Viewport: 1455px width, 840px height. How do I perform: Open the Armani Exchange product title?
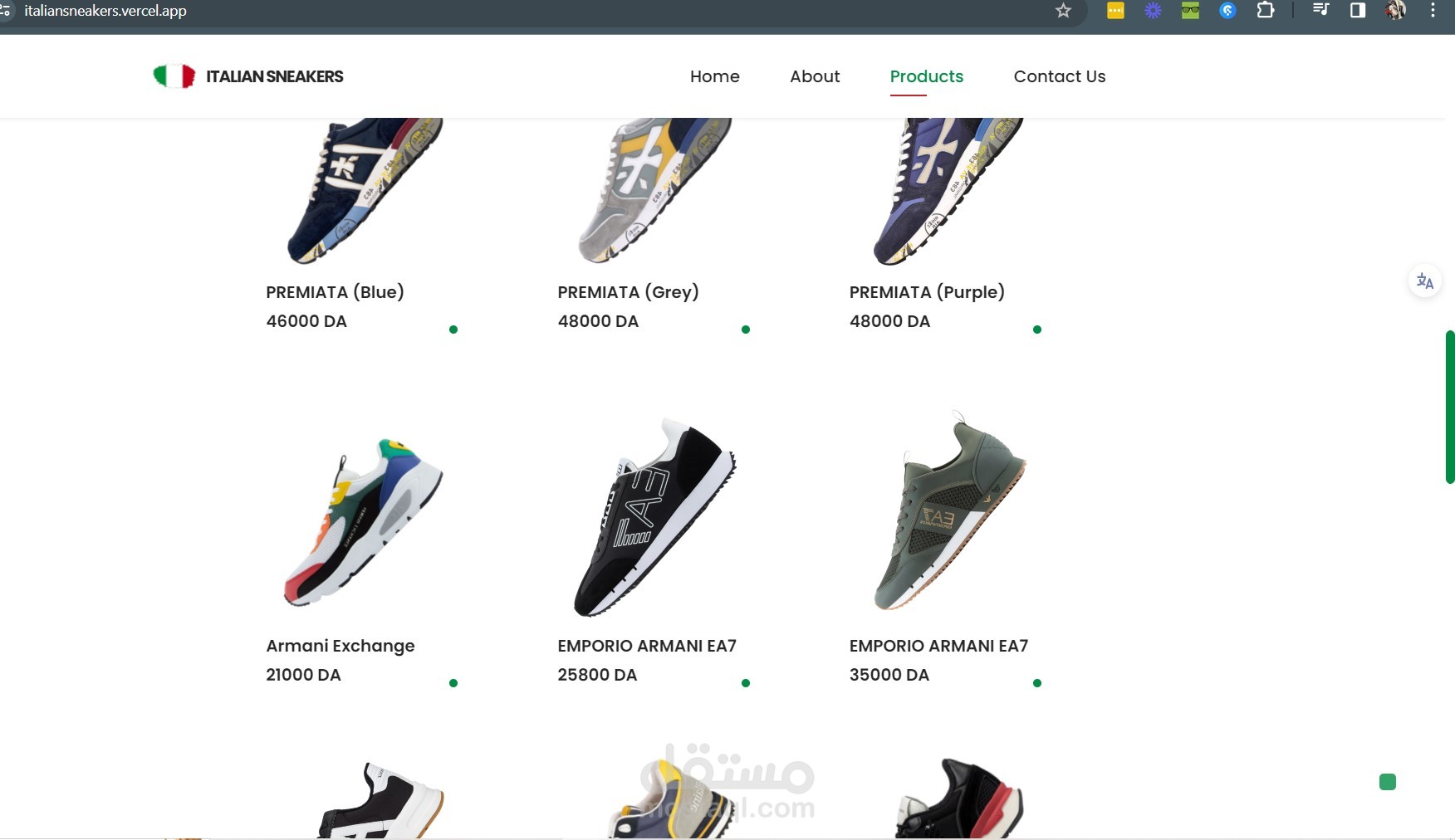pos(340,646)
